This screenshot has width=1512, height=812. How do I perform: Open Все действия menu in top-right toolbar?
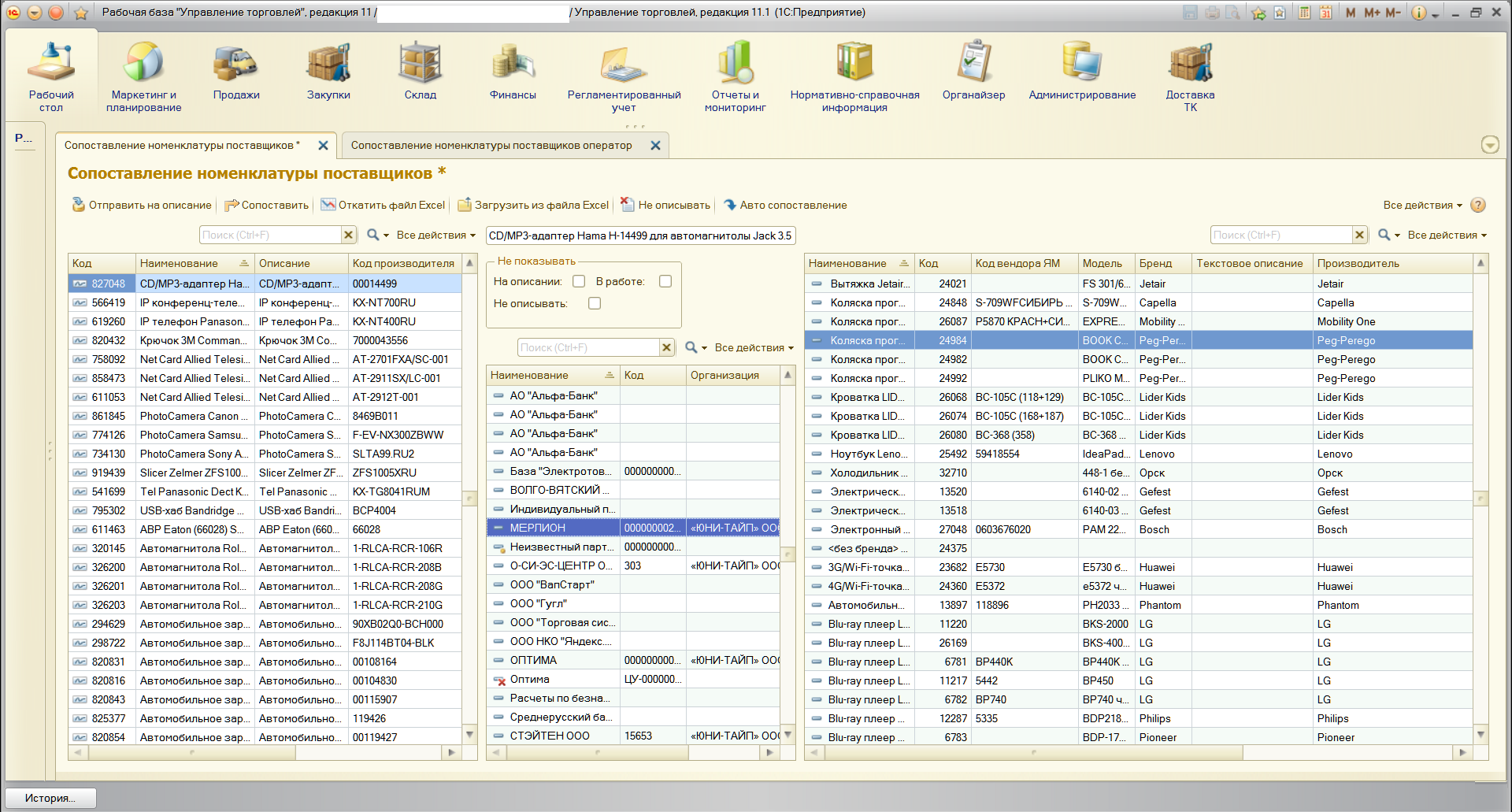[1422, 205]
